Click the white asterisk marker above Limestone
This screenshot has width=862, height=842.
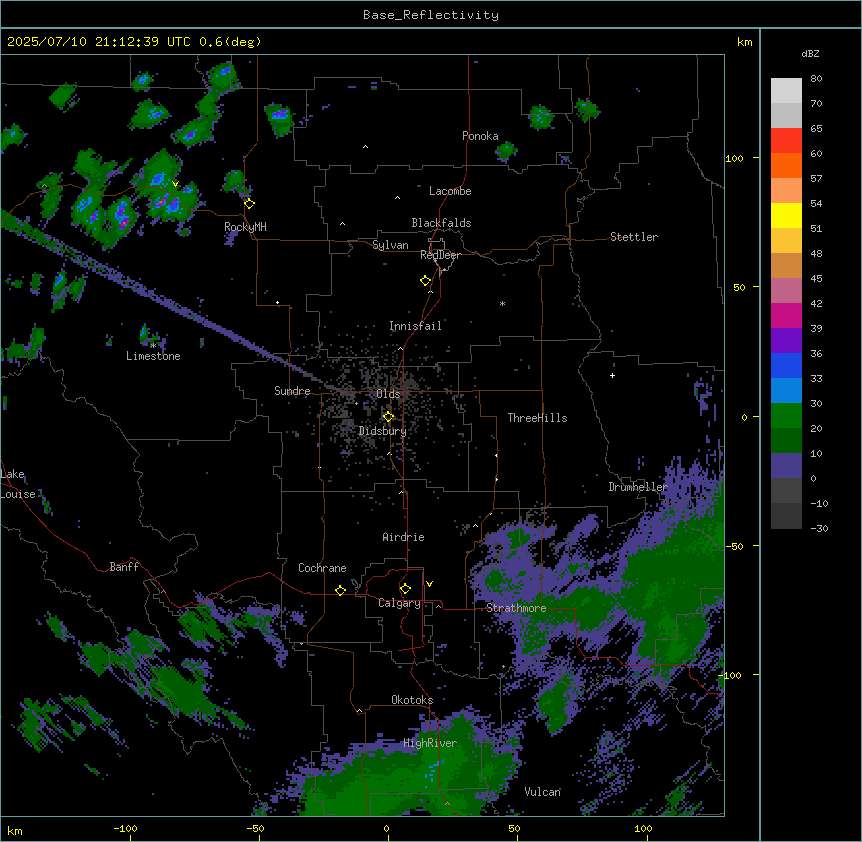[x=153, y=345]
